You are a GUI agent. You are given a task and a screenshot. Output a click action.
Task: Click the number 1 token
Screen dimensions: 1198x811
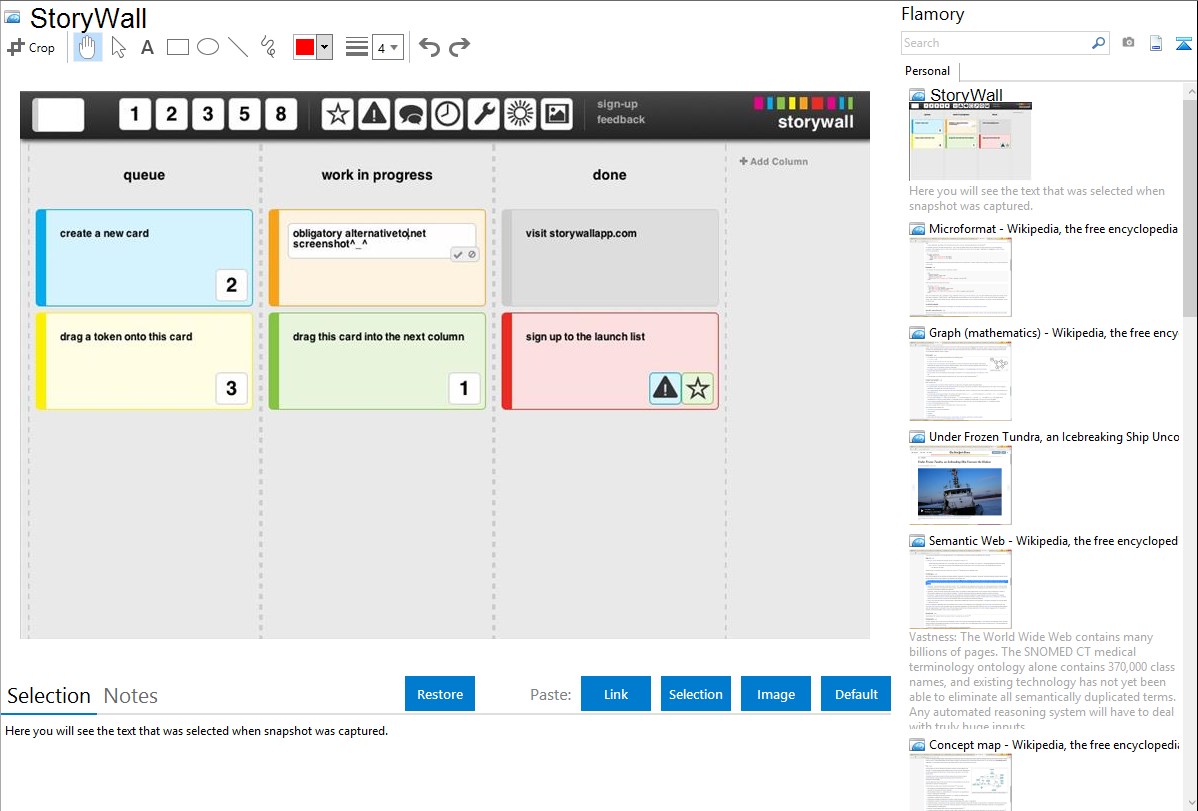pyautogui.click(x=135, y=115)
